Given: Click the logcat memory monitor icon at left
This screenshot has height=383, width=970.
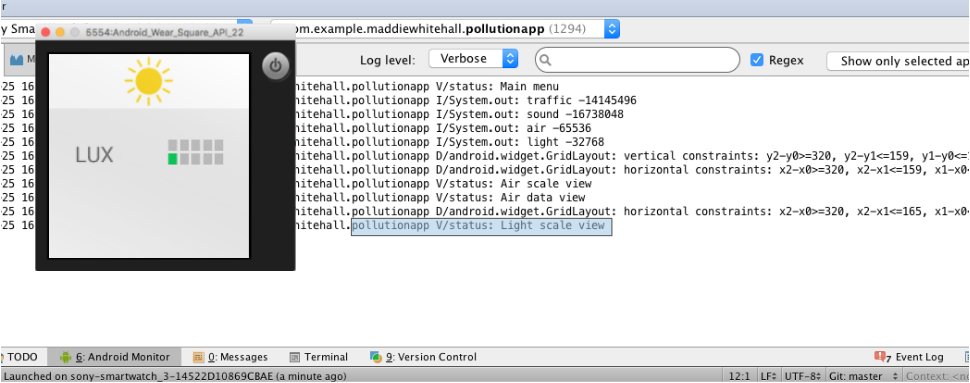Looking at the screenshot, I should 16,60.
